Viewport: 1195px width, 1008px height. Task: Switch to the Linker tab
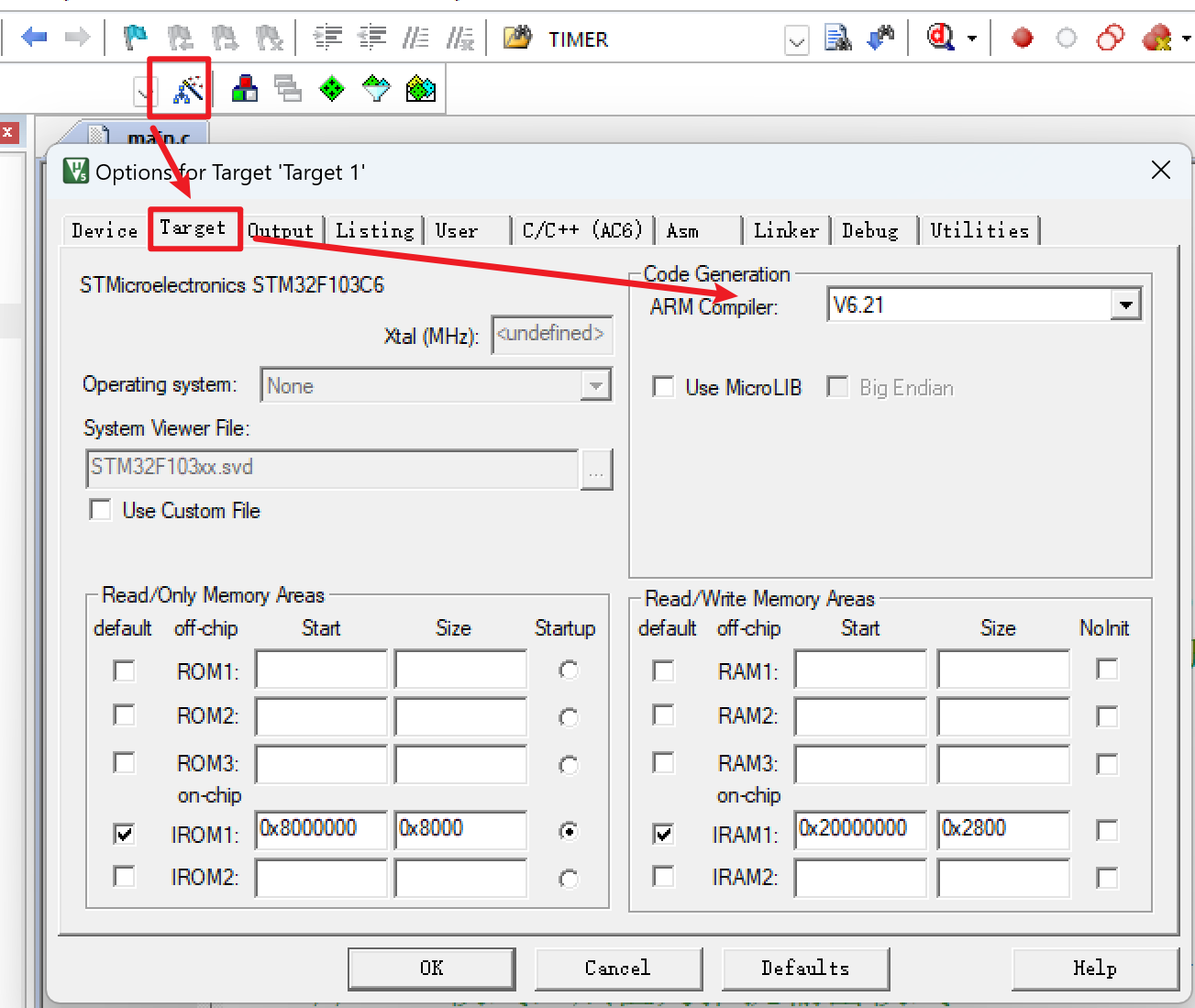(786, 230)
